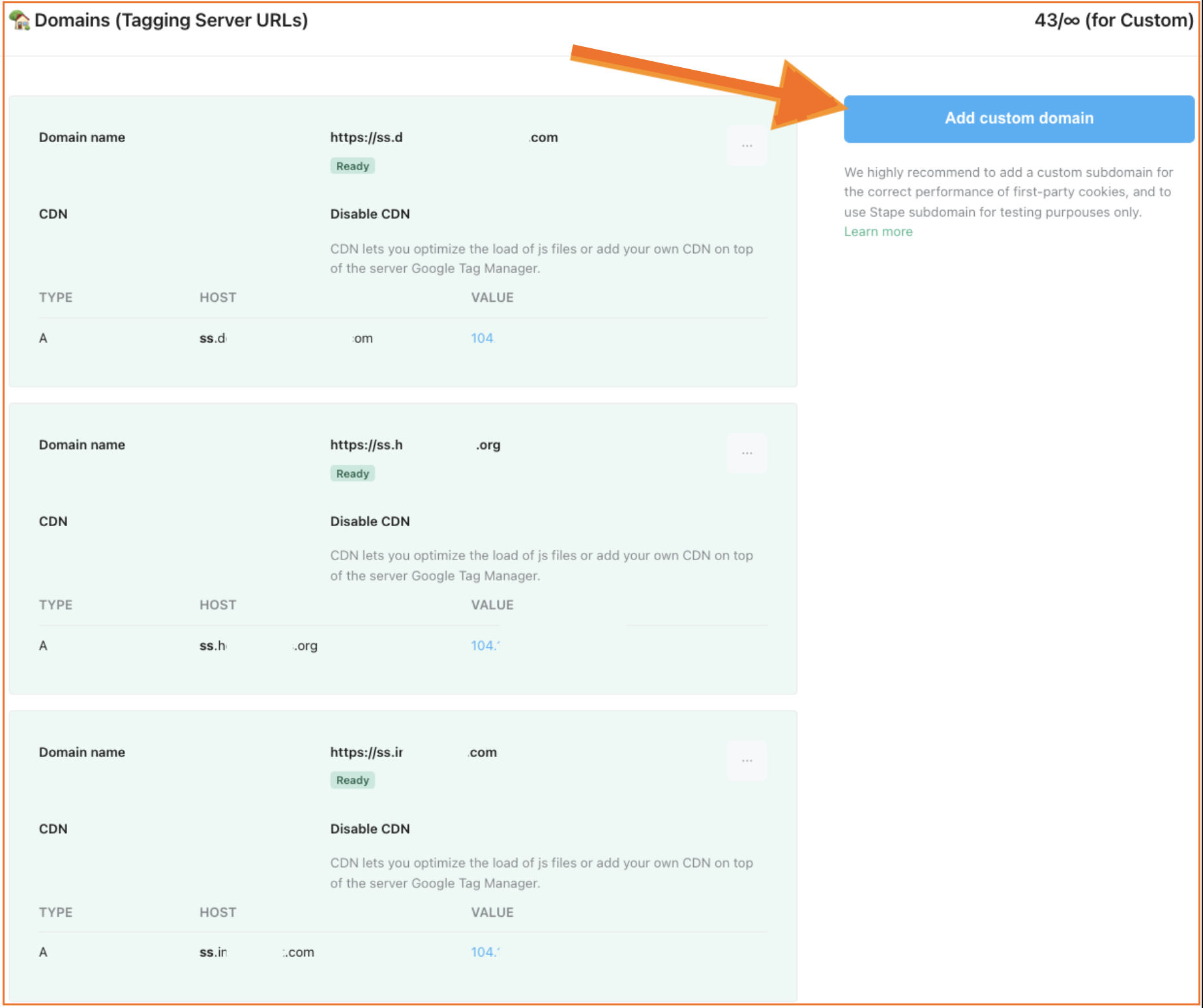Disable CDN for the last domain

coord(370,829)
